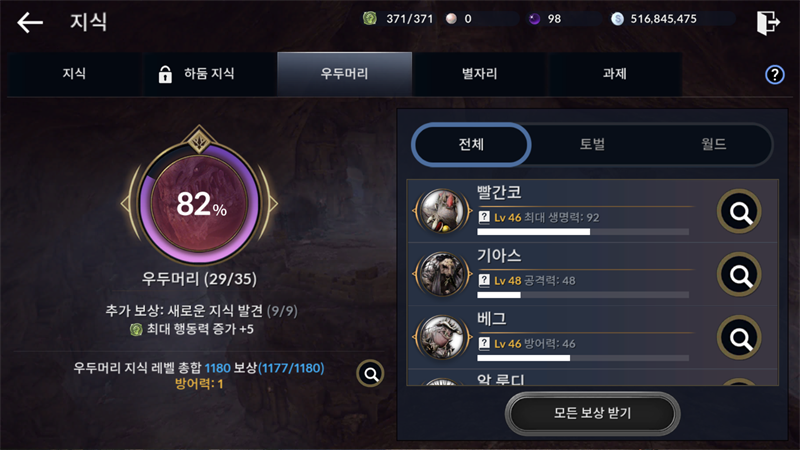Switch to the 별자리 tab
This screenshot has height=450, width=800.
coord(480,74)
